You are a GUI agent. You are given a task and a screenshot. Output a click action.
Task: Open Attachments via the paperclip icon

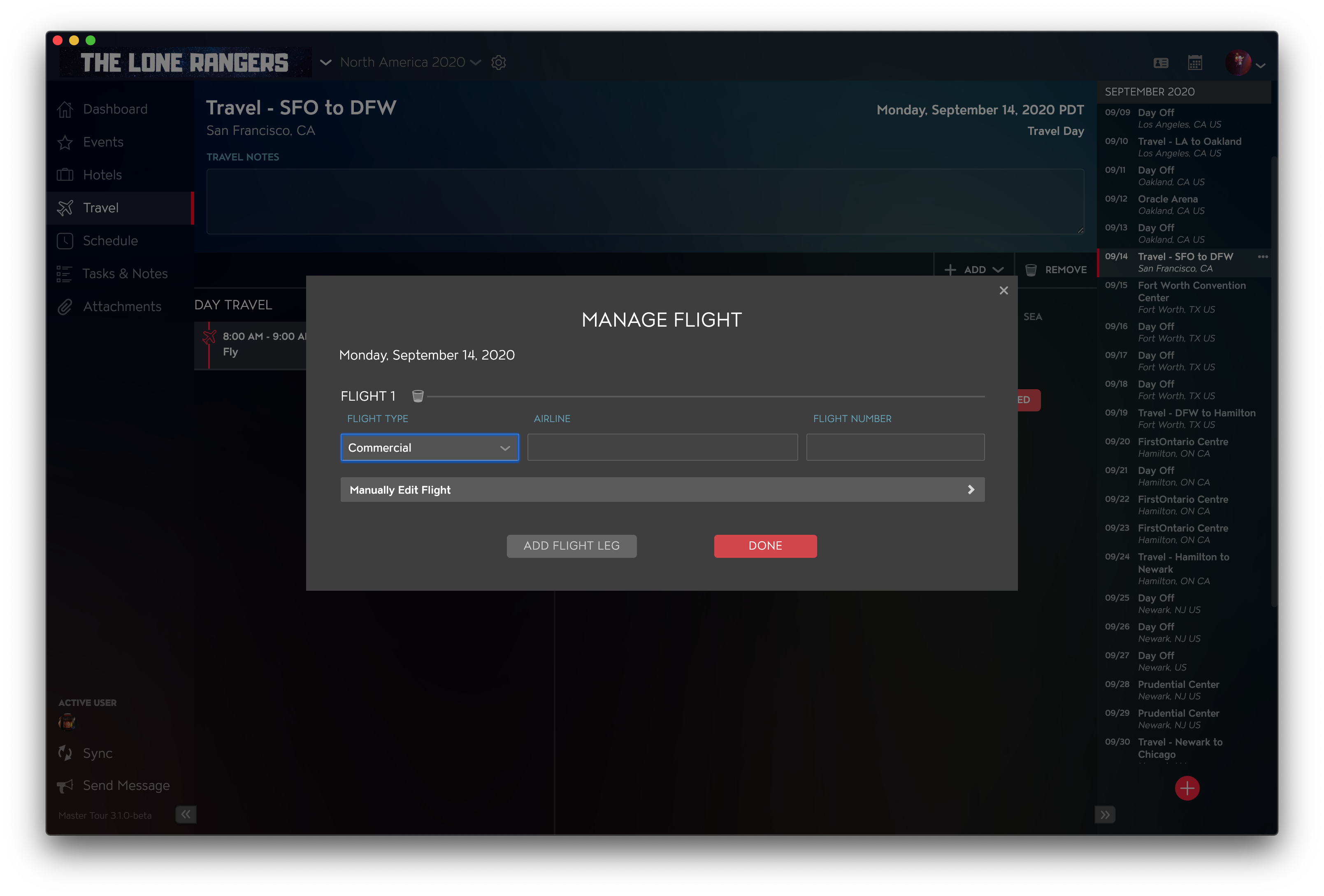[65, 307]
